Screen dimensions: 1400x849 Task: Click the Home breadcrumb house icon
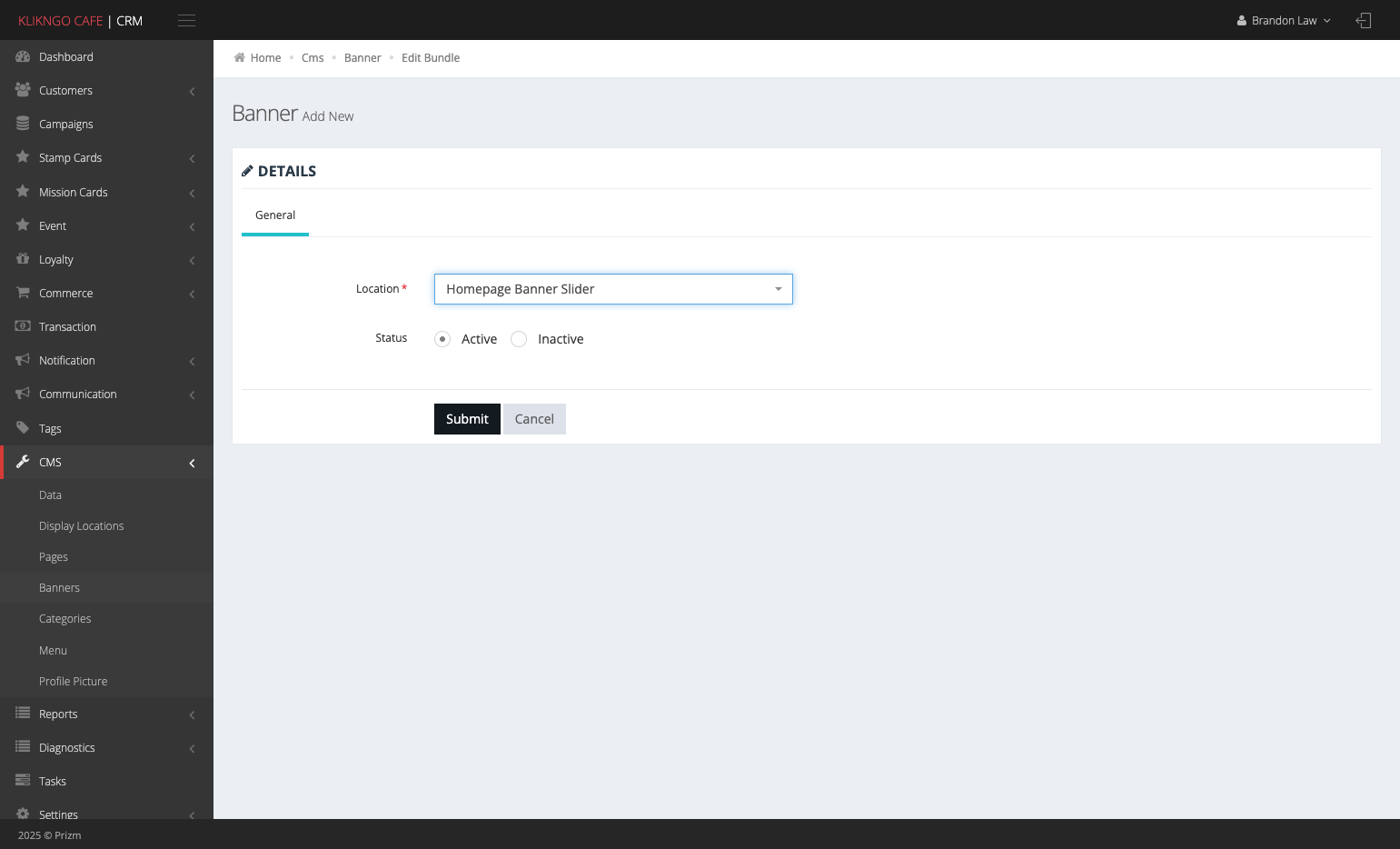240,57
